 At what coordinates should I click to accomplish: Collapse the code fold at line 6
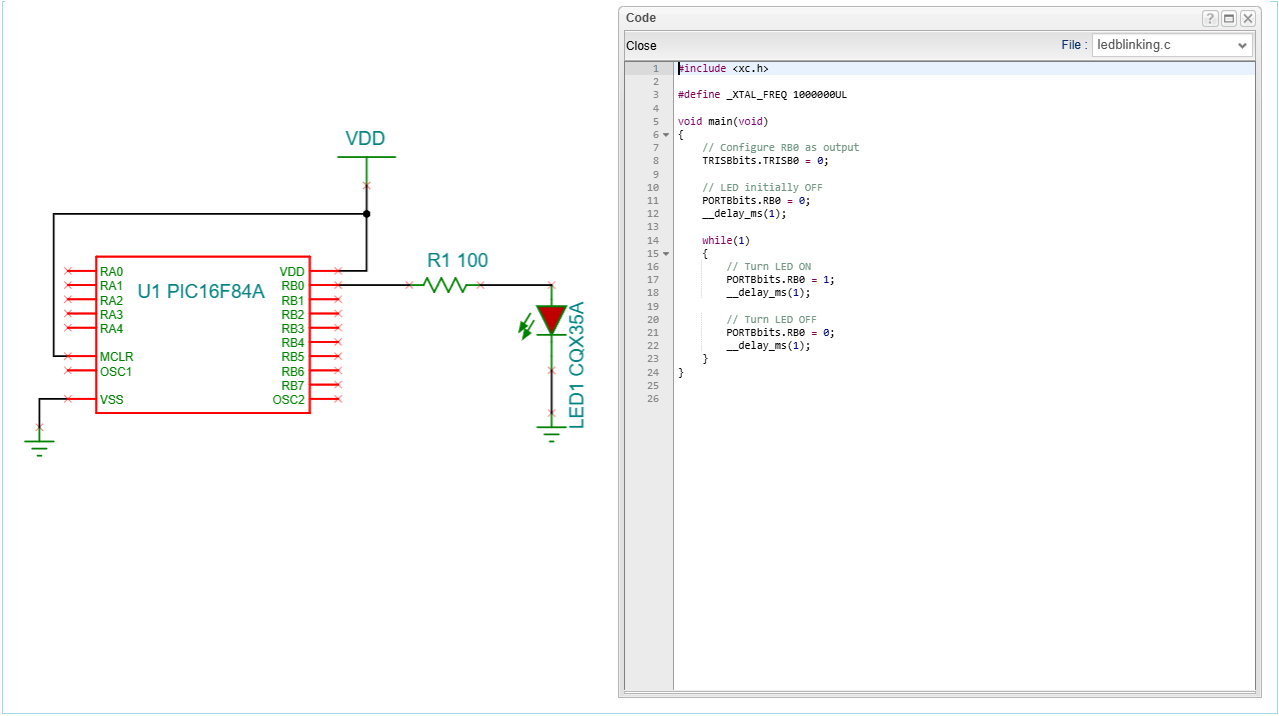(666, 135)
